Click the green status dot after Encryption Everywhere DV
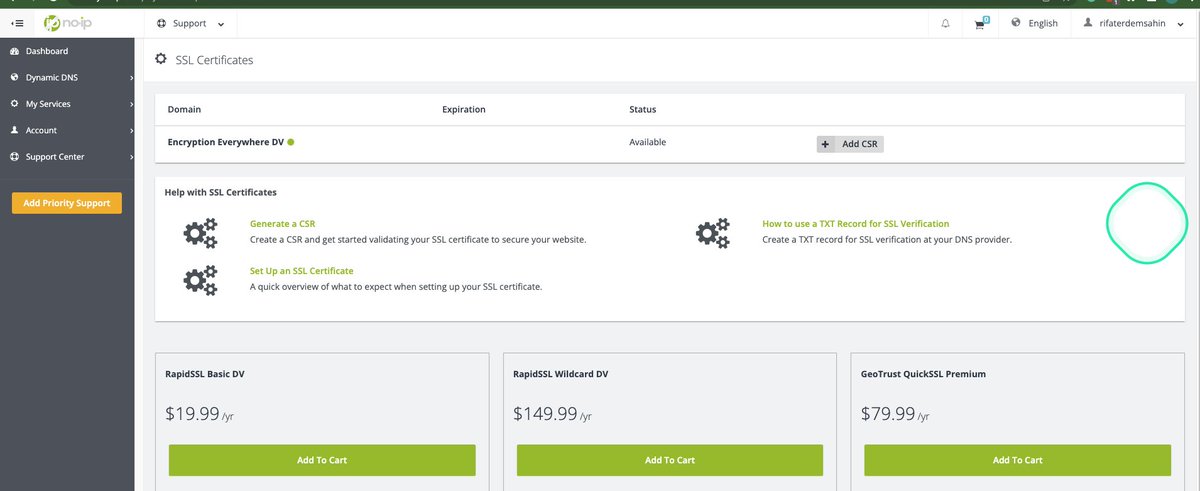The height and width of the screenshot is (491, 1200). tap(290, 142)
